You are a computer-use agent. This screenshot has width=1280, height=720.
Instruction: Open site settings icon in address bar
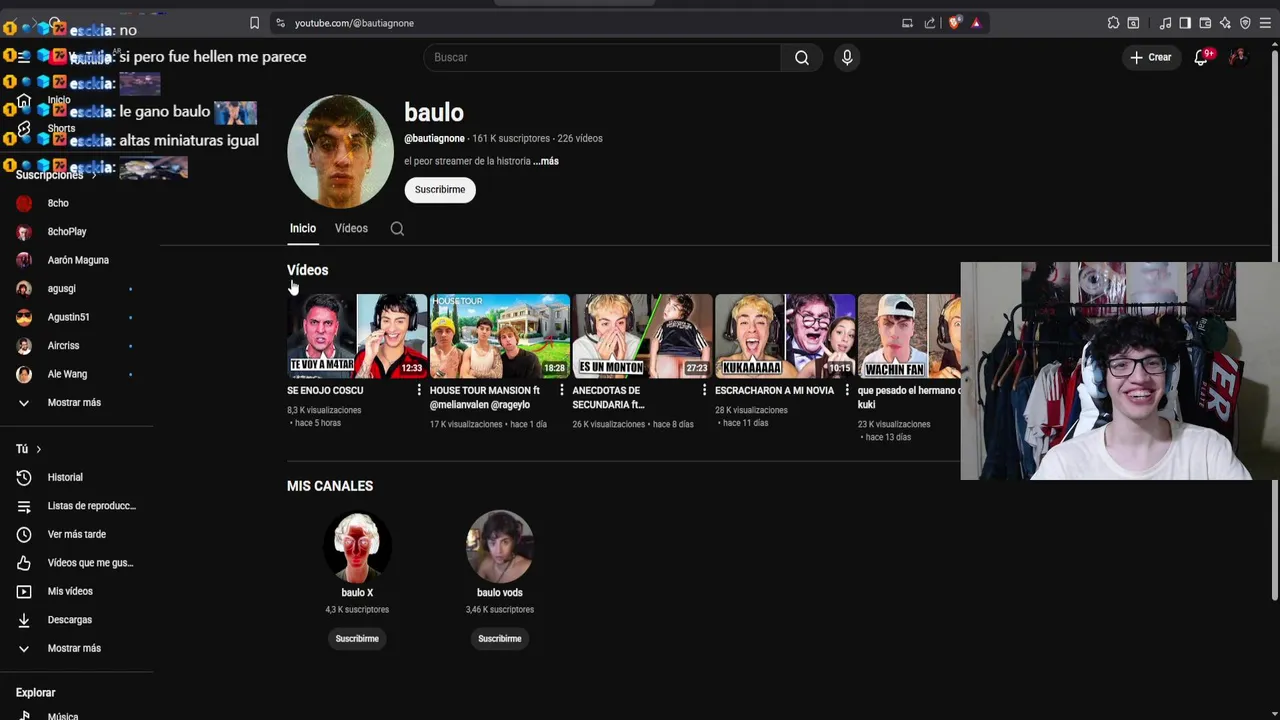point(280,23)
